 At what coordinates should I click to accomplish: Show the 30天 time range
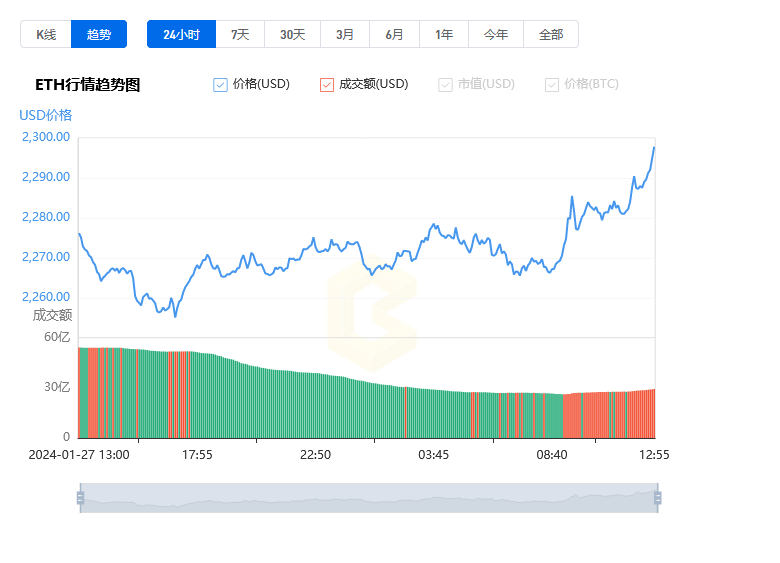pos(292,34)
